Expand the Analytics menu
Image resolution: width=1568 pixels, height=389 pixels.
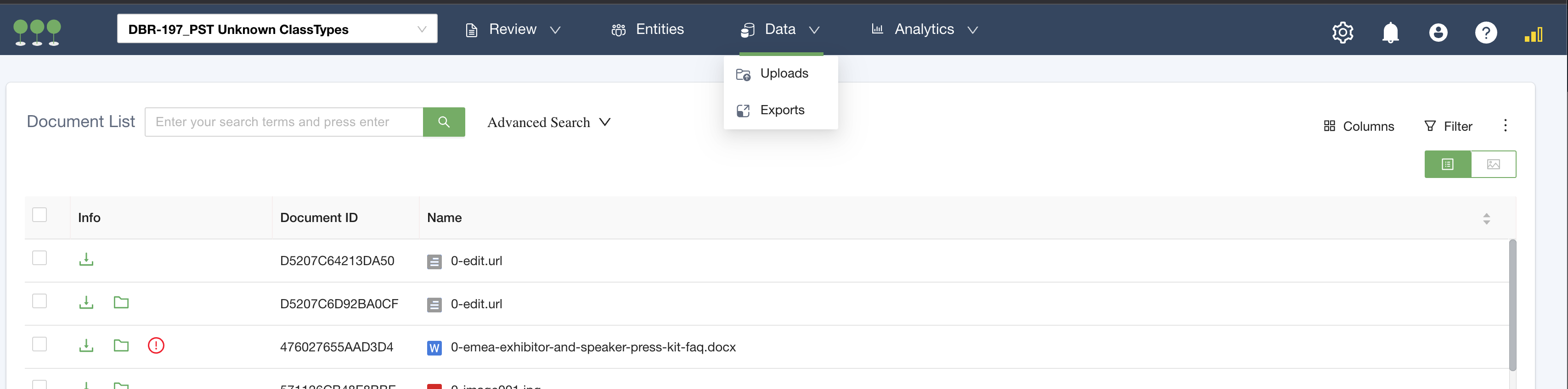tap(924, 29)
